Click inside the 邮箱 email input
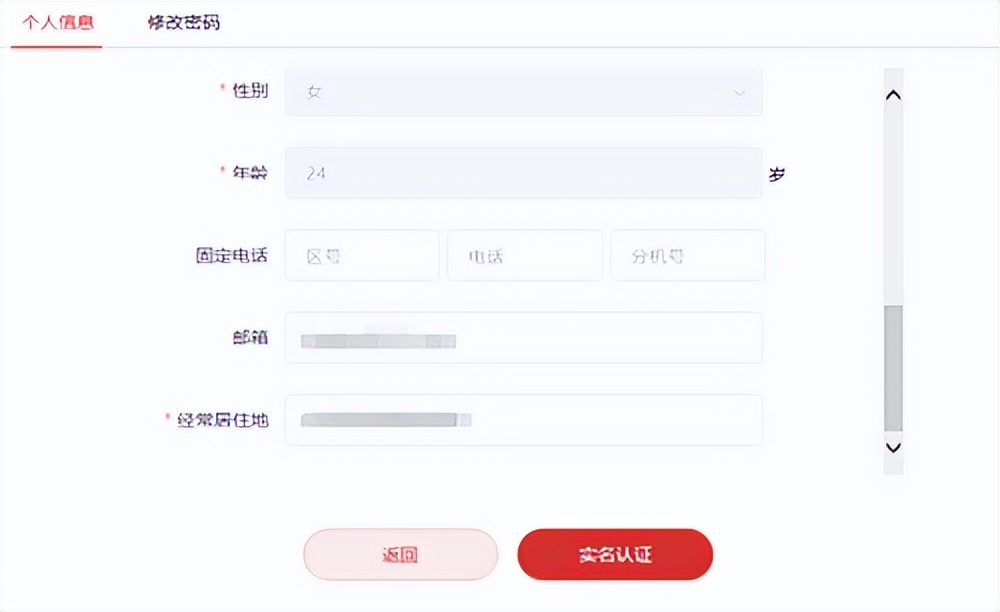1000x612 pixels. point(522,337)
